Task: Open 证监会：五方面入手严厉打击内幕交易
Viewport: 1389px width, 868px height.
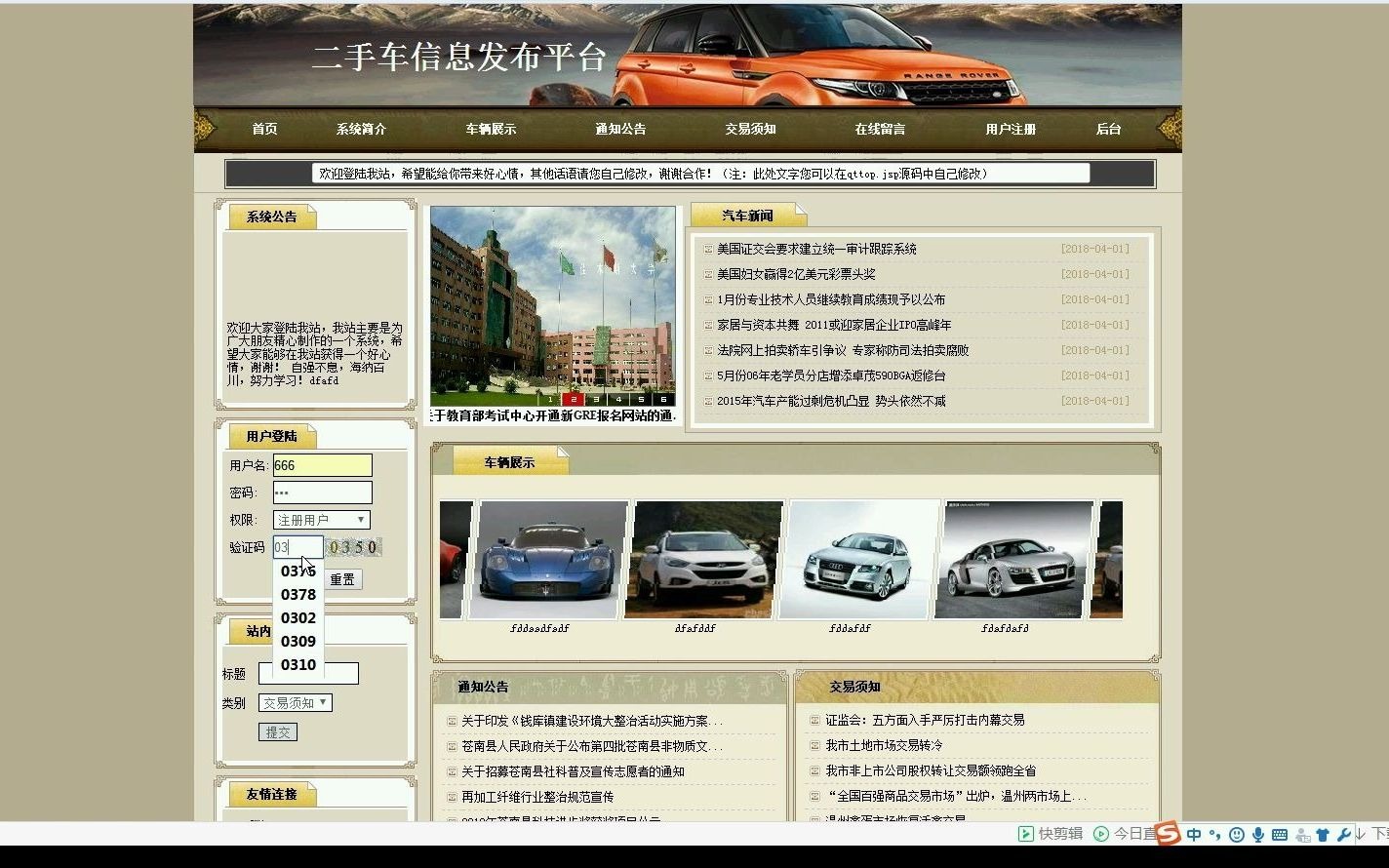Action: coord(925,721)
